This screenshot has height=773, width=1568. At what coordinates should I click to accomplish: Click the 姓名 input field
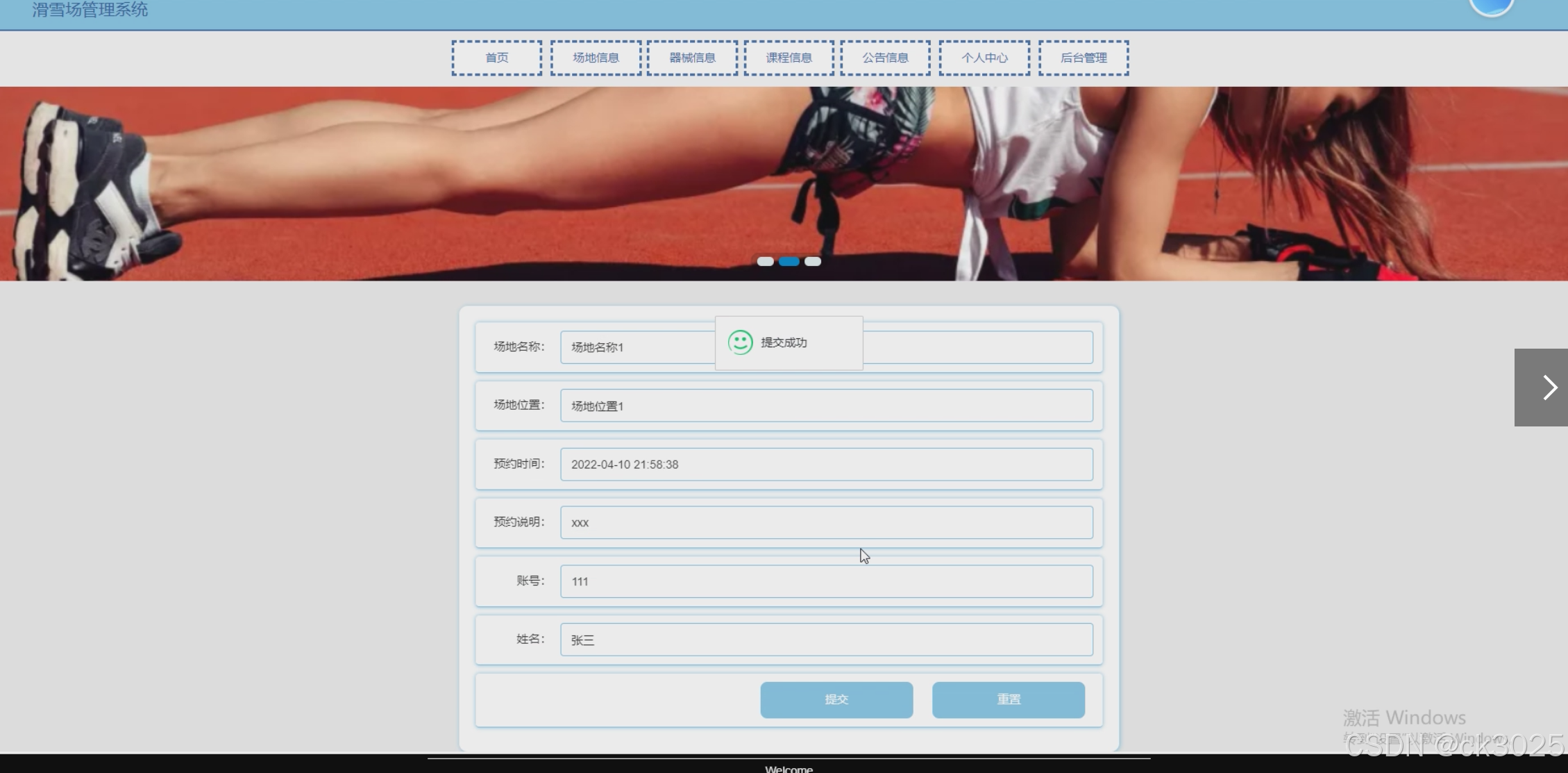[x=826, y=640]
